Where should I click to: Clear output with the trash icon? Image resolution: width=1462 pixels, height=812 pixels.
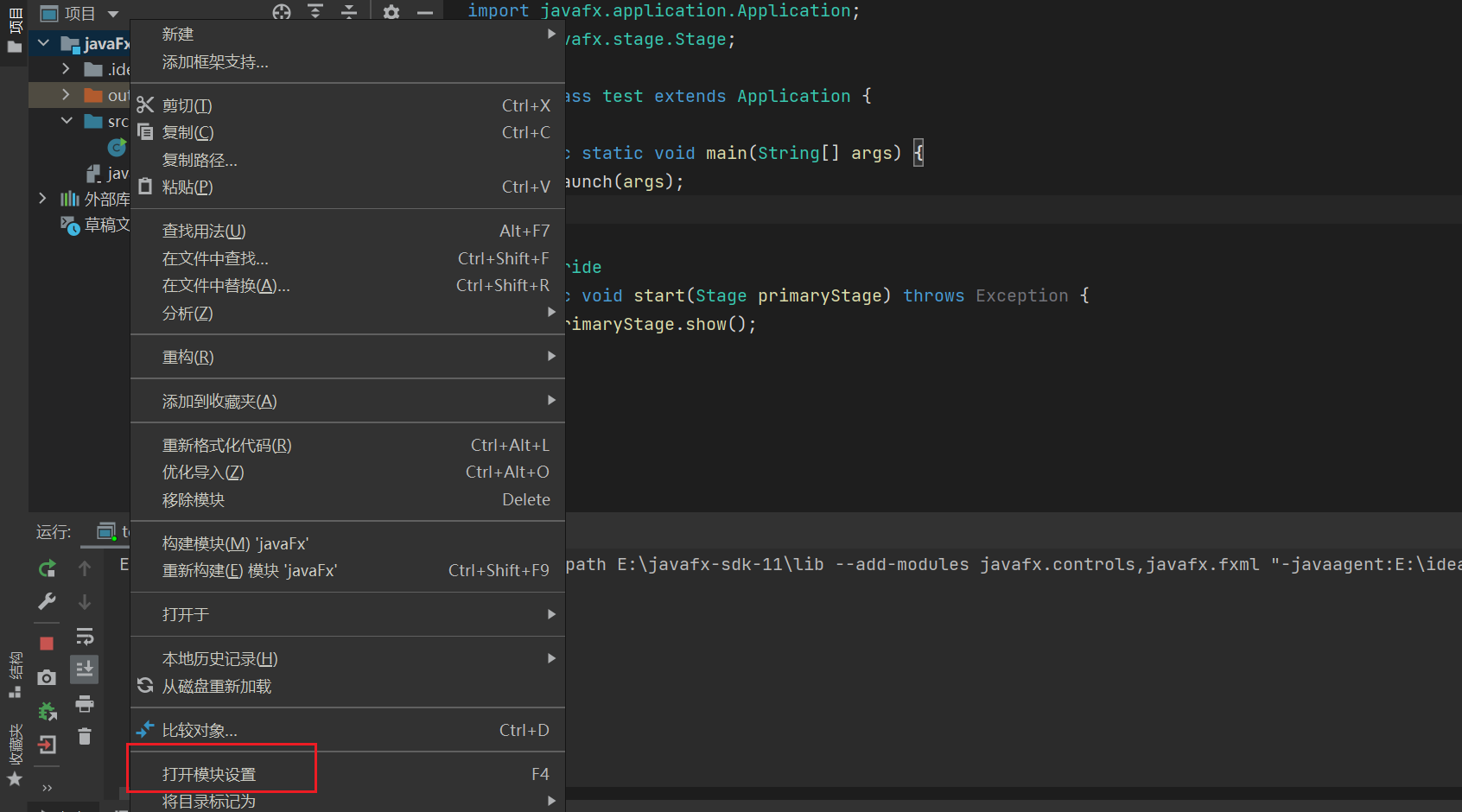coord(85,736)
